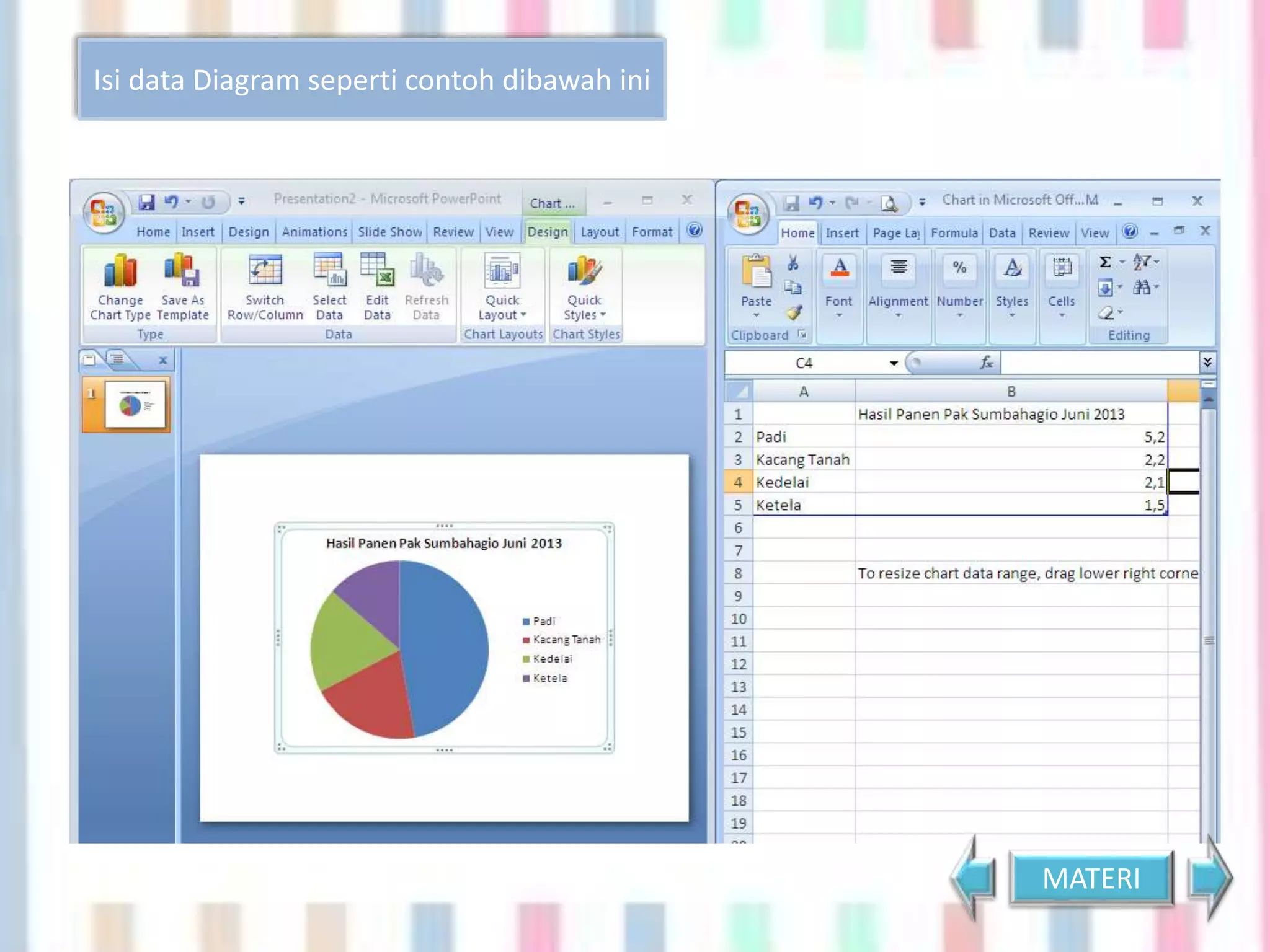The height and width of the screenshot is (952, 1270).
Task: Click the PowerPoint Office button orb
Action: (104, 212)
